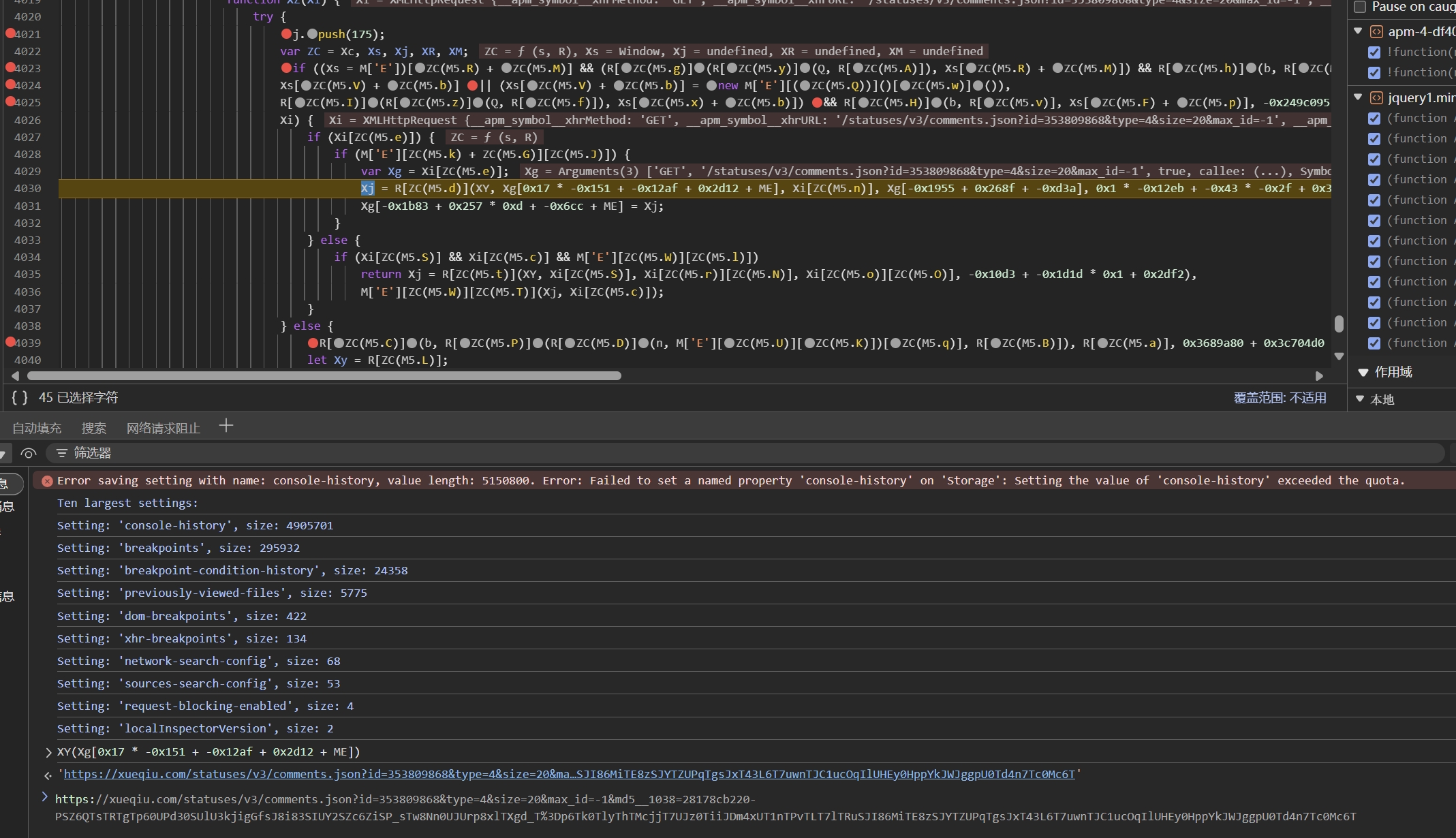This screenshot has height=838, width=1456.
Task: Collapse the jquery1.min breakpoint group
Action: 1358,97
